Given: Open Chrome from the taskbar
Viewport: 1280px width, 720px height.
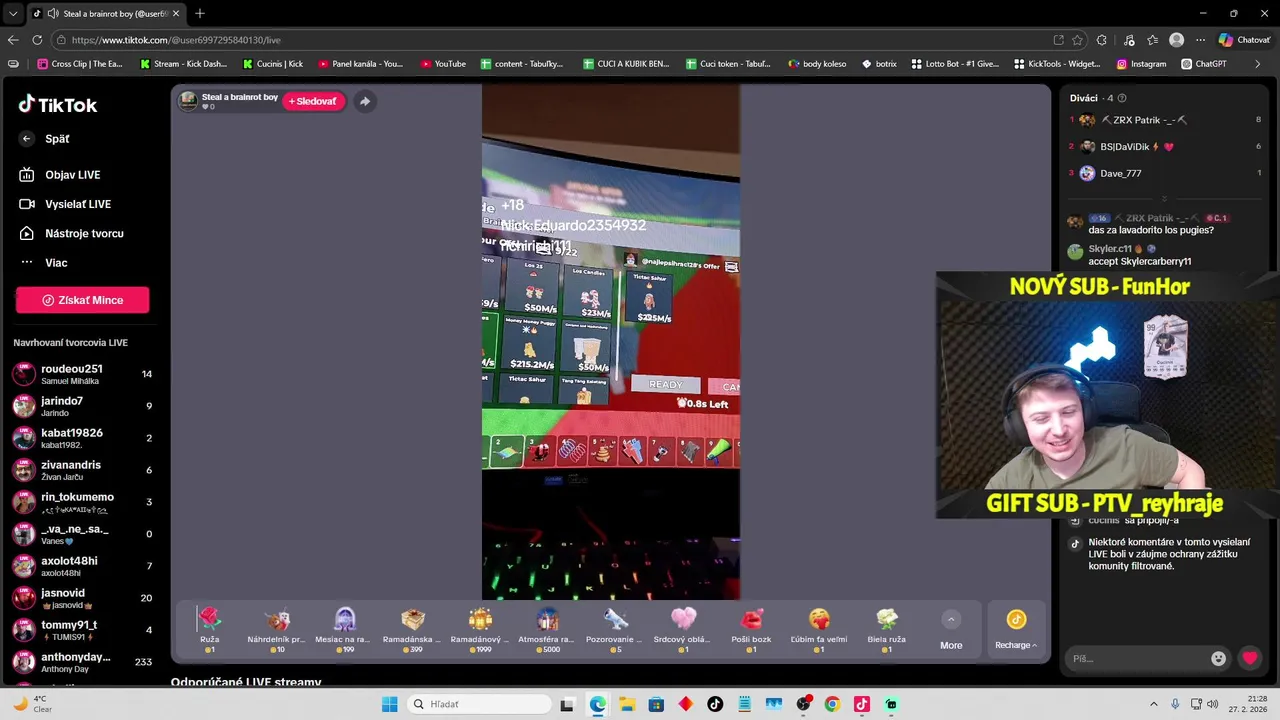Looking at the screenshot, I should [x=832, y=704].
